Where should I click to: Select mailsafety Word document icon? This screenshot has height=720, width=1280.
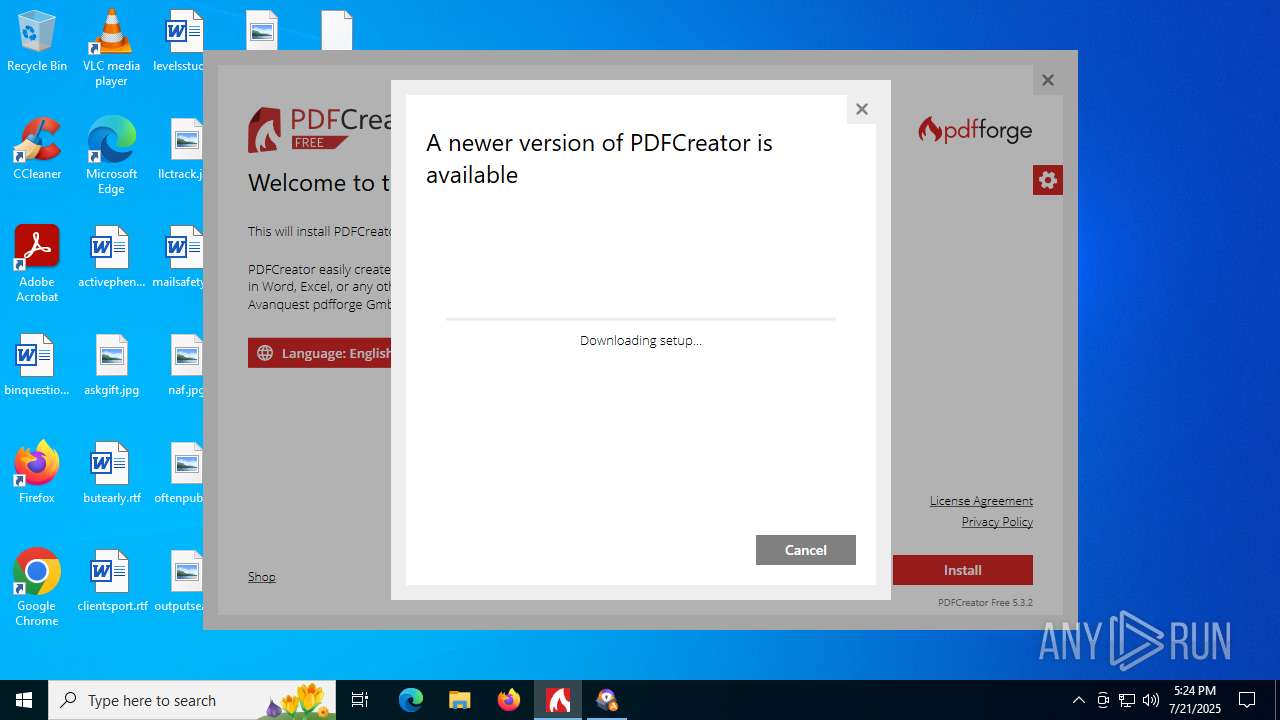tap(180, 258)
